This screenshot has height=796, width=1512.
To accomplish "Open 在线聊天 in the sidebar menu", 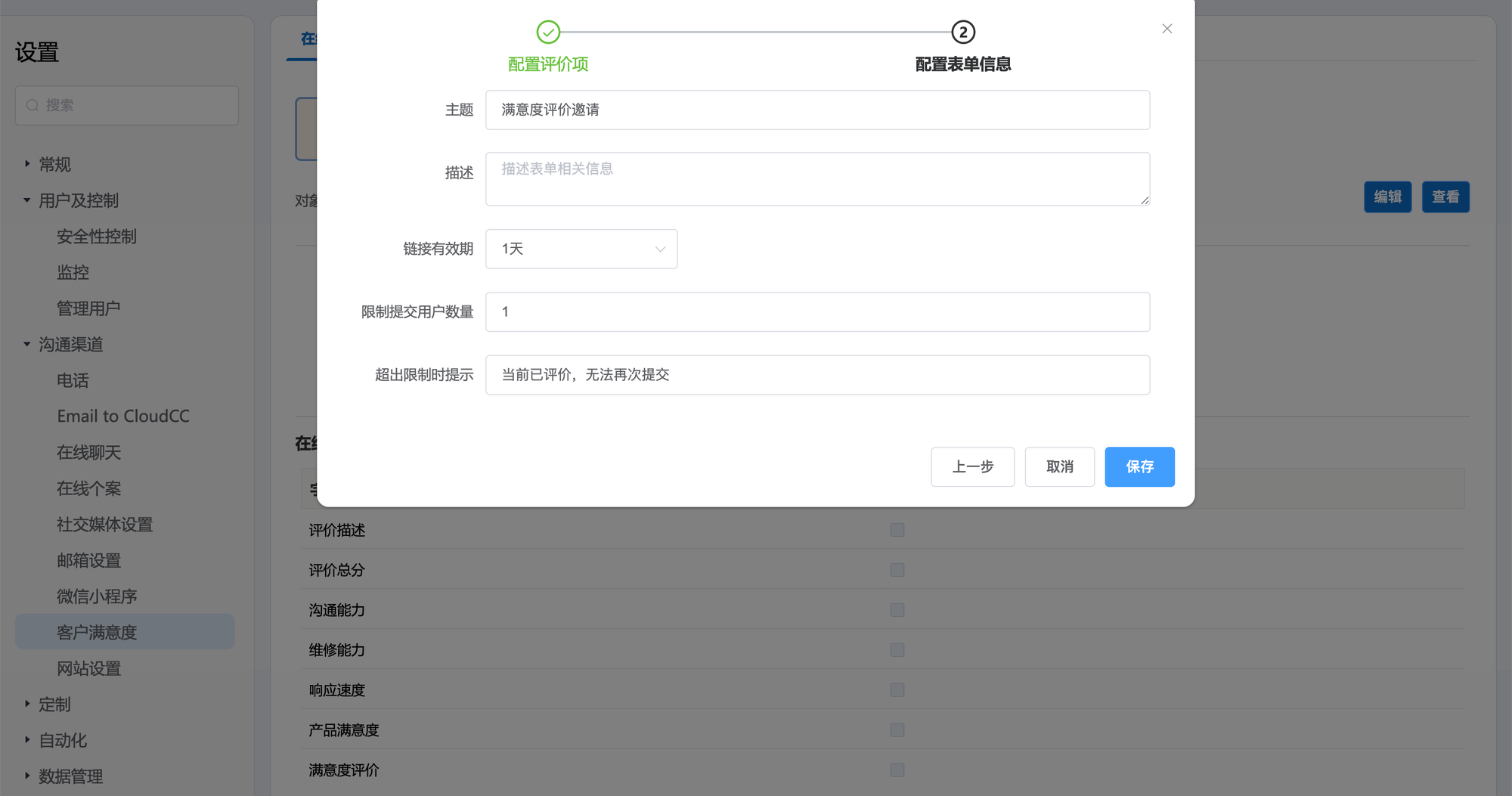I will (89, 452).
